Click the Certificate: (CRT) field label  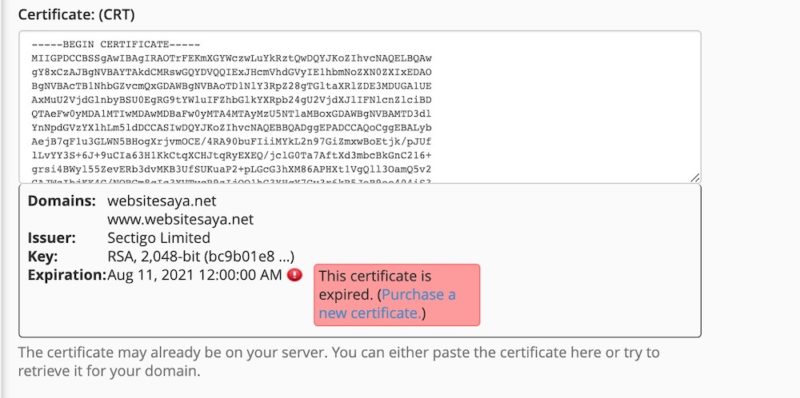coord(76,15)
